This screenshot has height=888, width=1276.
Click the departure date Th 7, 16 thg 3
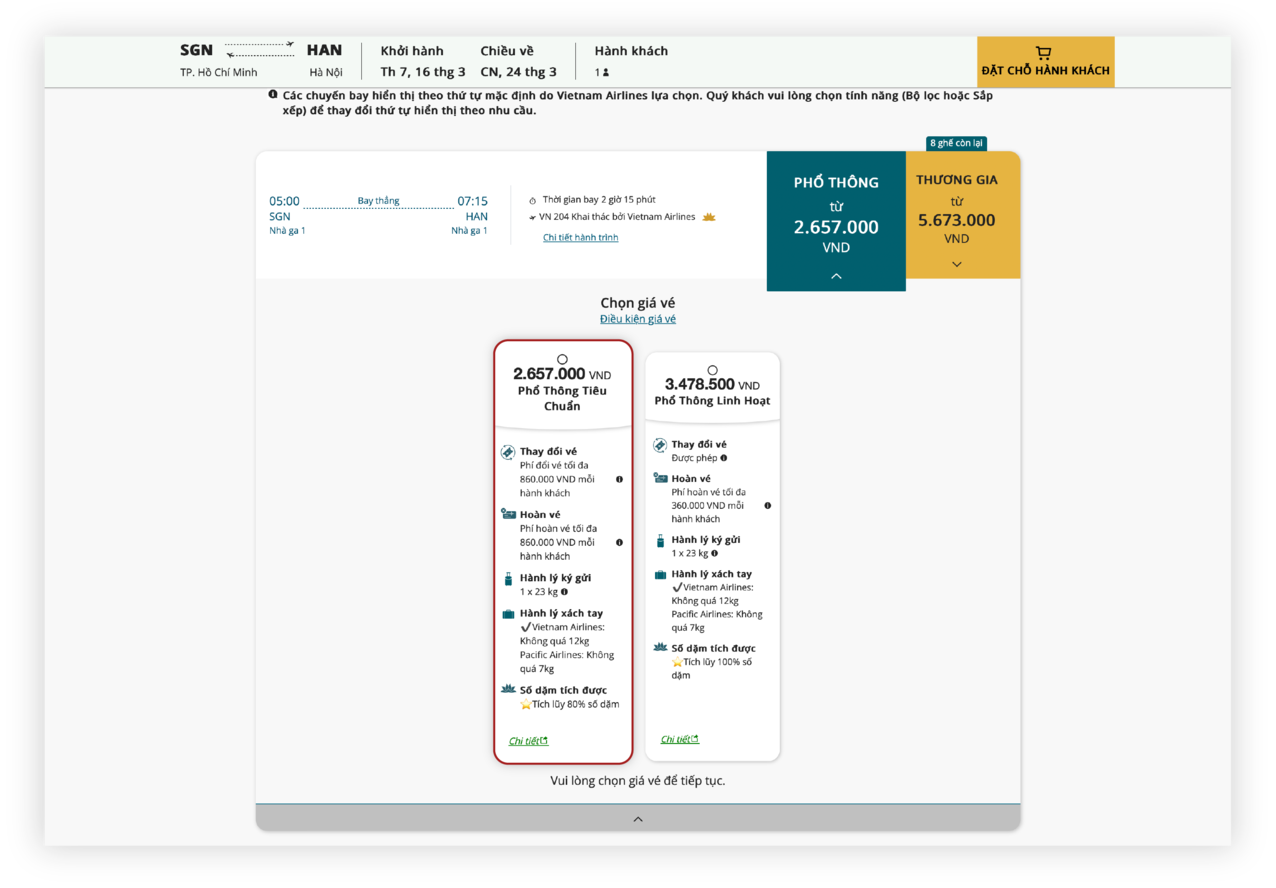click(423, 72)
